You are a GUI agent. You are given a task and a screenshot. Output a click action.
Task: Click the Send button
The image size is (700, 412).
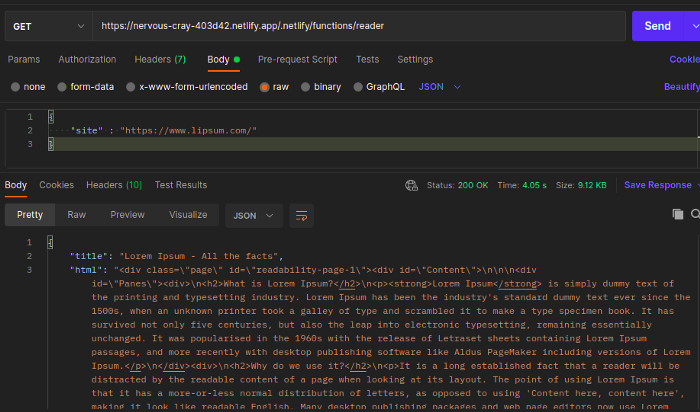point(657,26)
